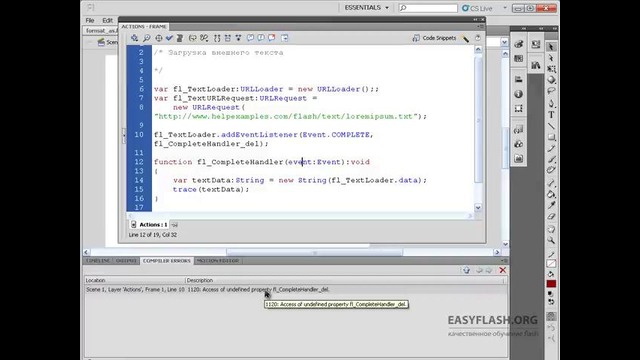Click the Collapse selection icon

point(228,38)
